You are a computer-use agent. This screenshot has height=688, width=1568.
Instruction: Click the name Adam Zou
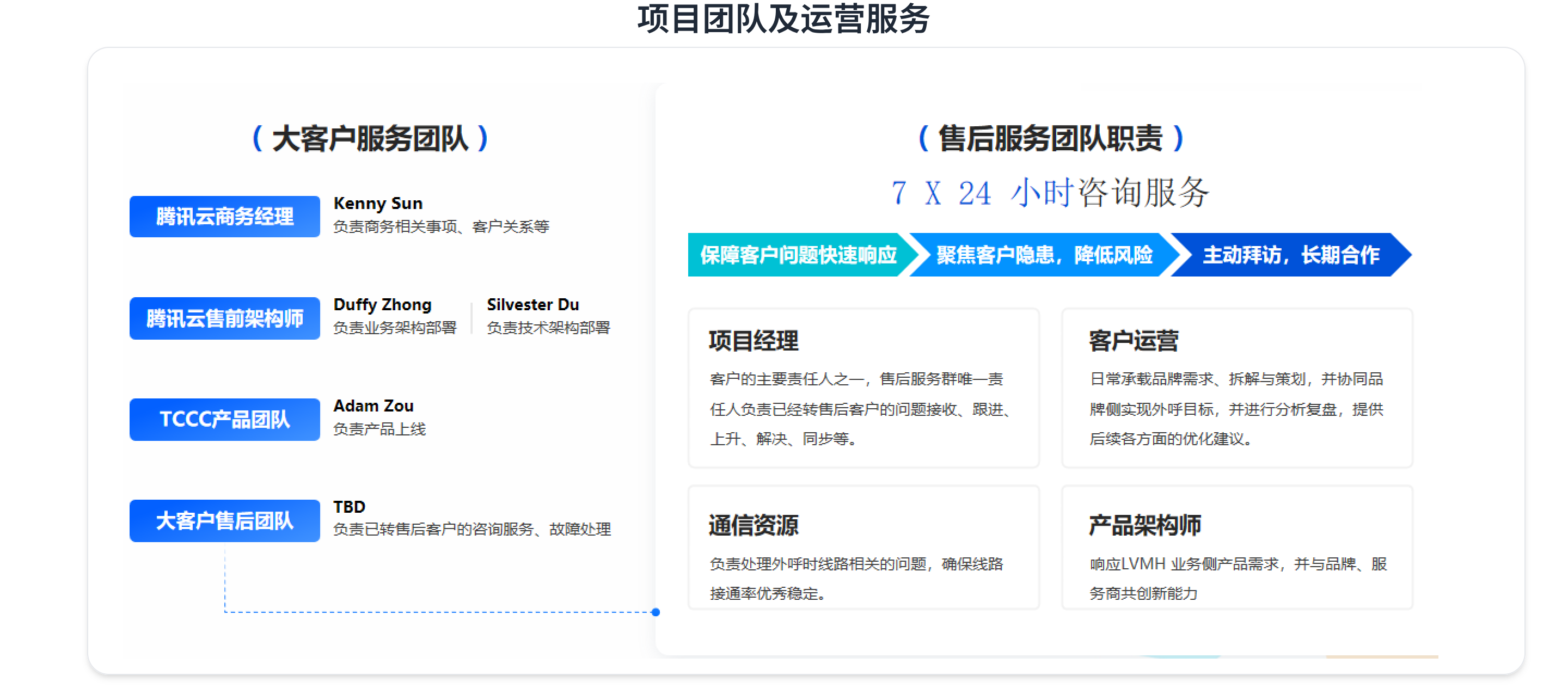pyautogui.click(x=373, y=406)
